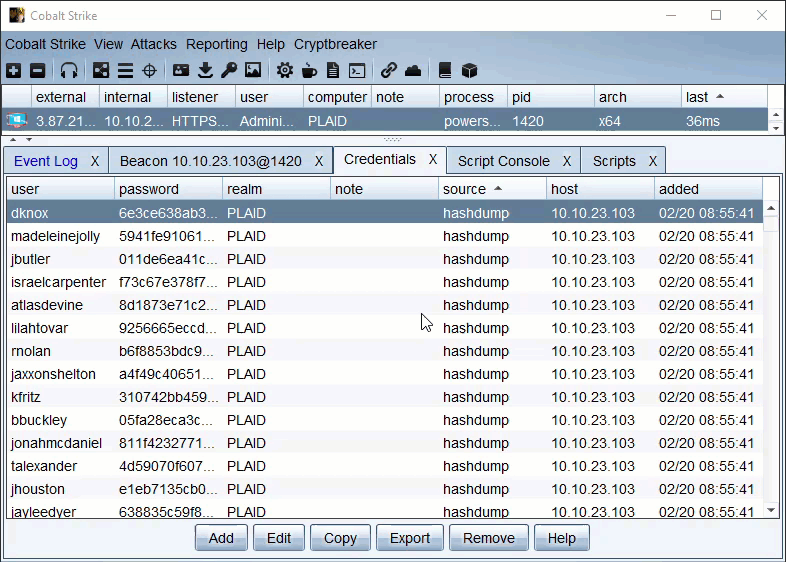Sort sessions by the pid column header

coord(551,97)
